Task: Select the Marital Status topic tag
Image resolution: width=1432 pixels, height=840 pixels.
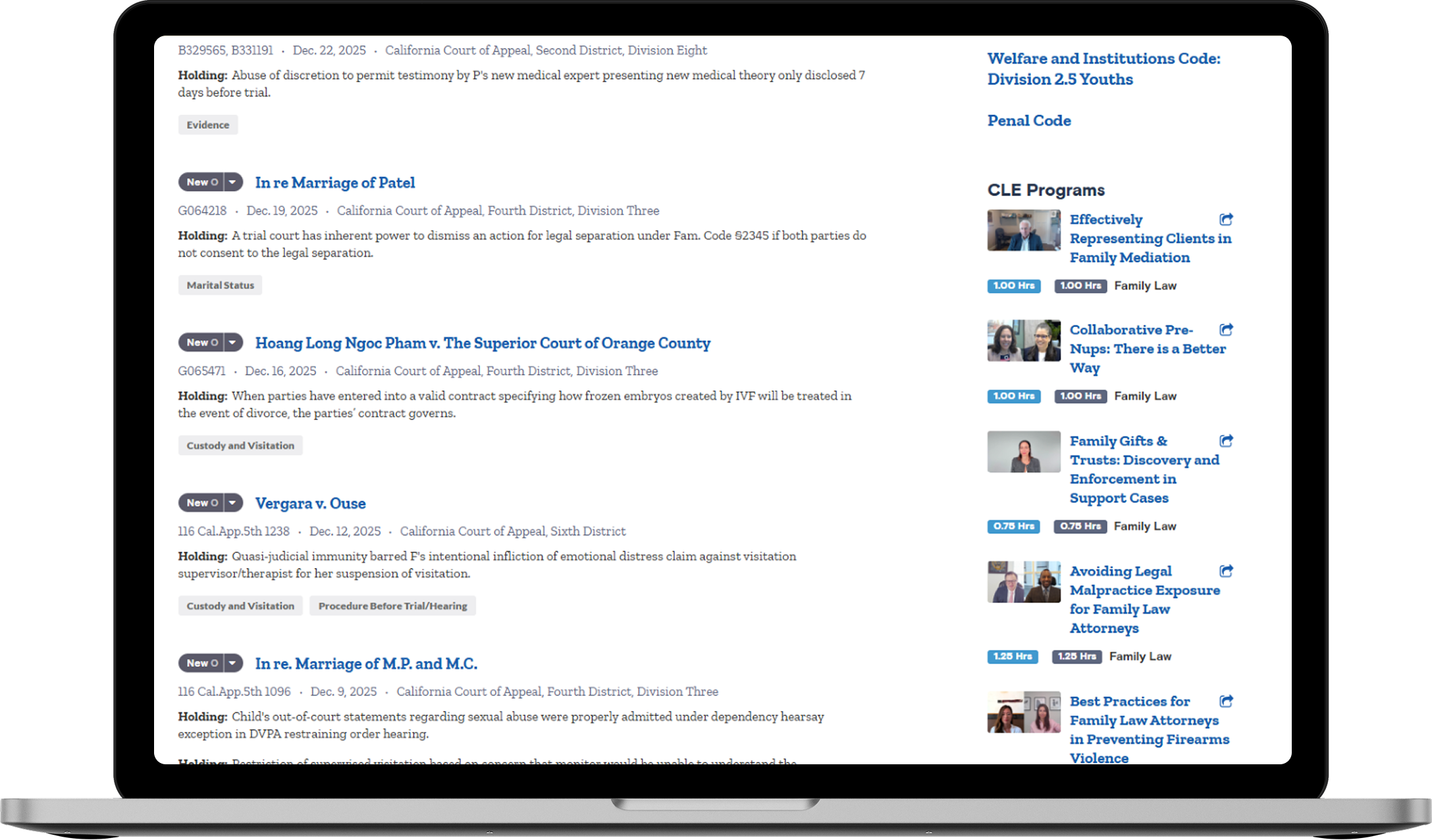Action: coord(220,285)
